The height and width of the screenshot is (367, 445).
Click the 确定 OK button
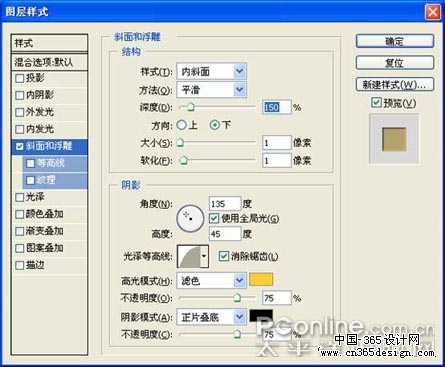(x=395, y=42)
